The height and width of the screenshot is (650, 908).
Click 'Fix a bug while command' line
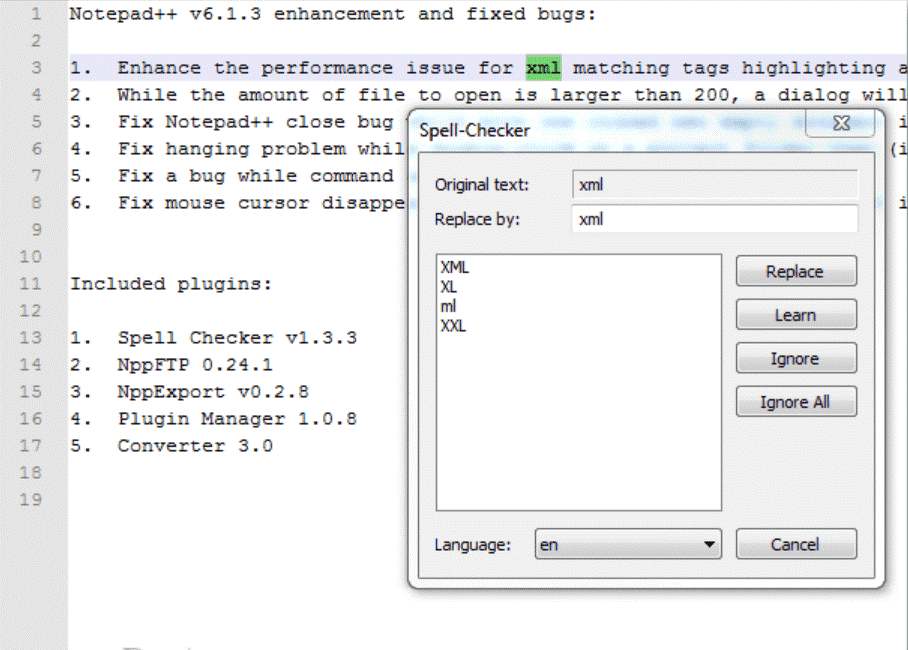pos(232,176)
